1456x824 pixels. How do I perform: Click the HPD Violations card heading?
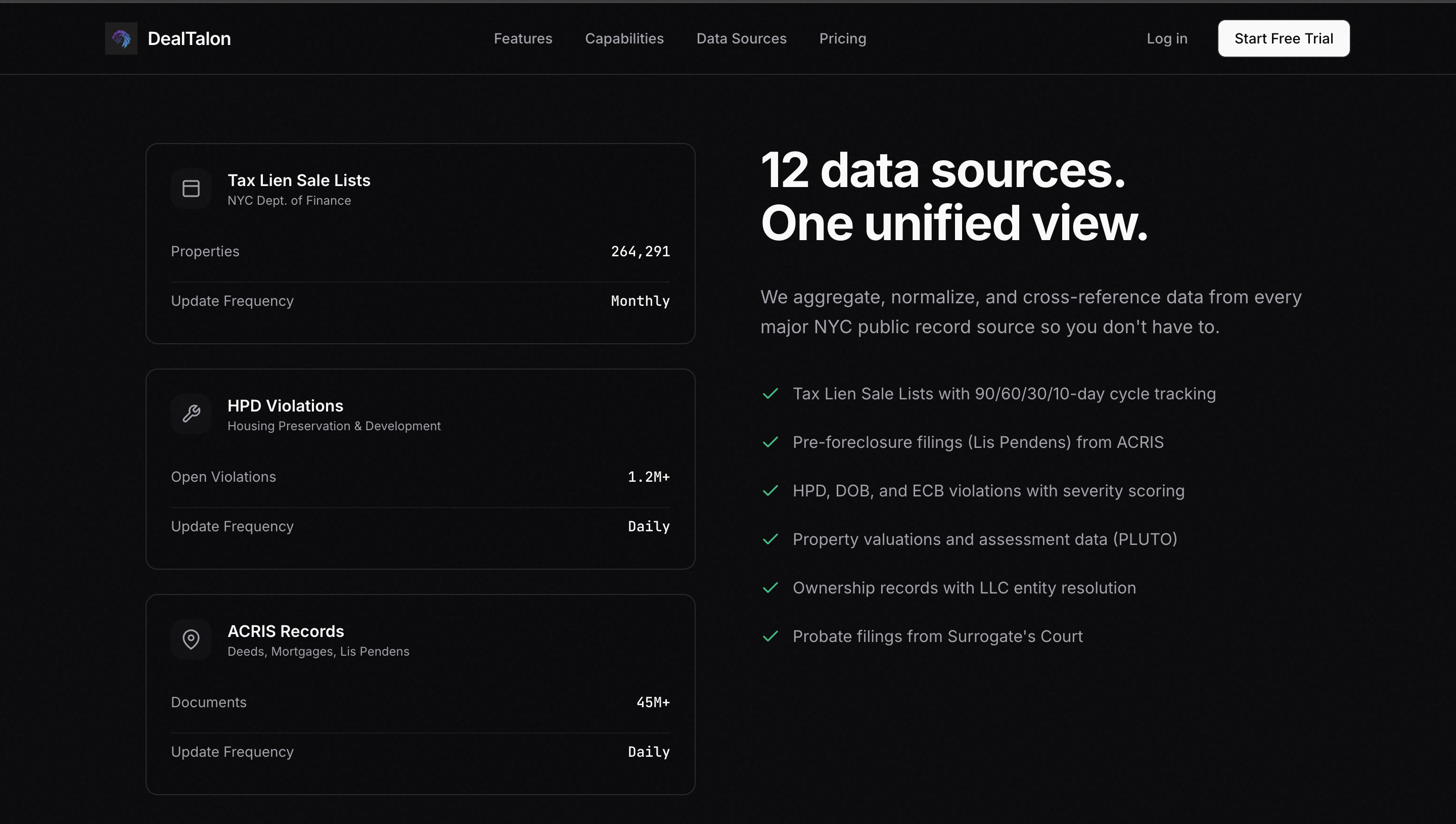[x=285, y=406]
